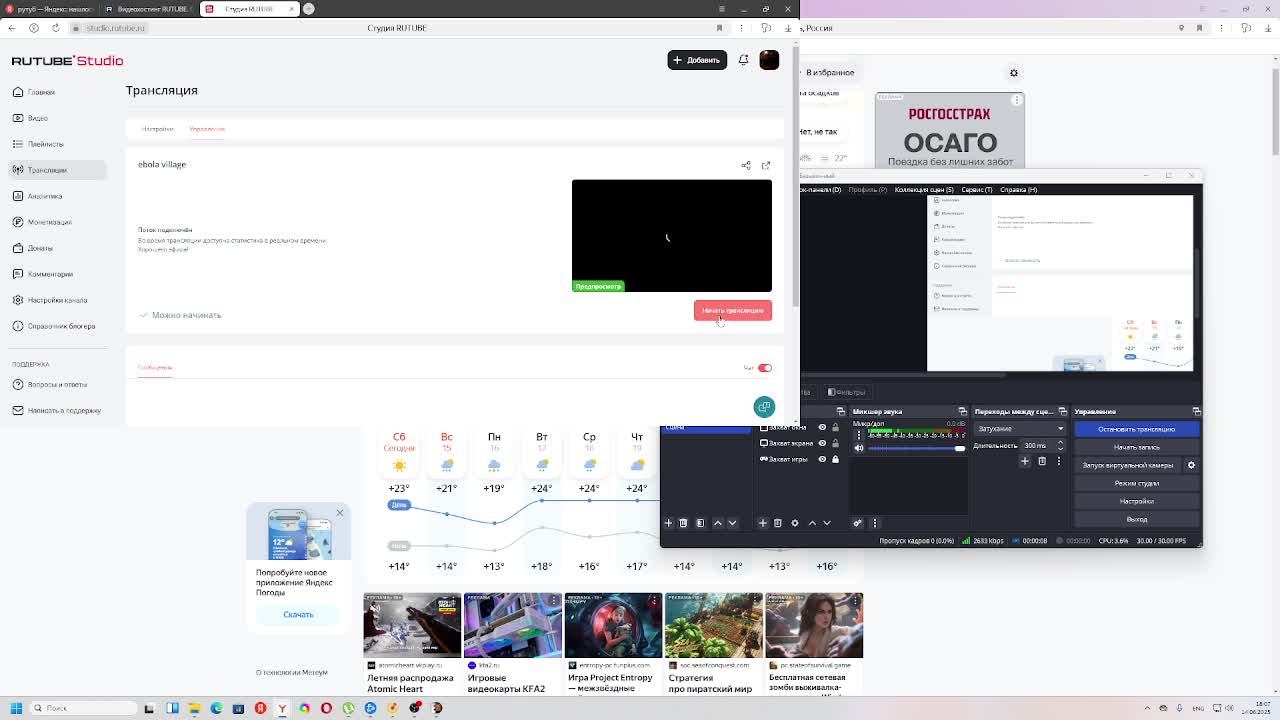
Task: Open Коллекция сцен (S) menu in OBS
Action: click(x=924, y=189)
